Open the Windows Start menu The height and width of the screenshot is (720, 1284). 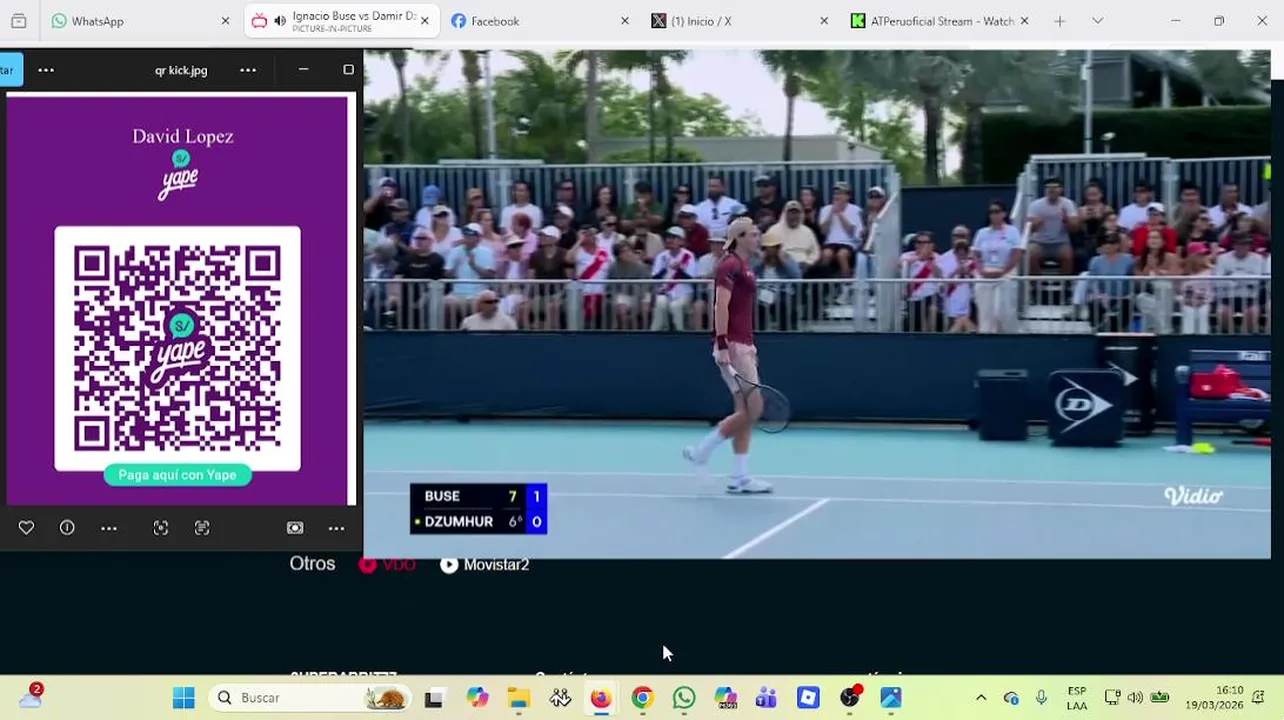pyautogui.click(x=184, y=698)
